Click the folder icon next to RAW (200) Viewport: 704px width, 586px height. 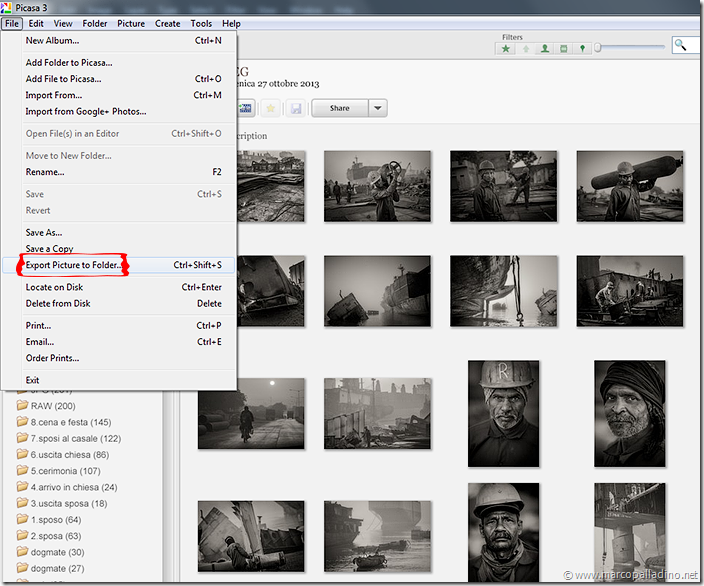pyautogui.click(x=22, y=406)
